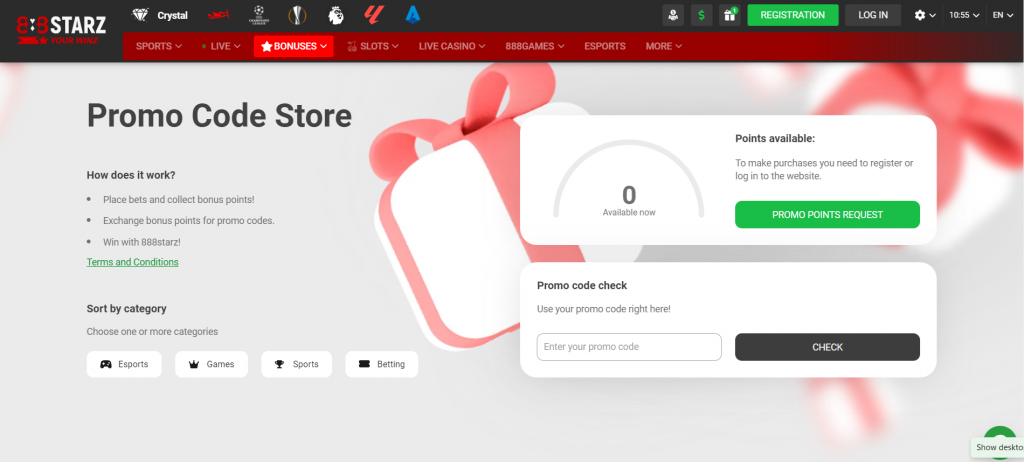Open the BONUSES menu
The height and width of the screenshot is (462, 1024).
(x=294, y=46)
